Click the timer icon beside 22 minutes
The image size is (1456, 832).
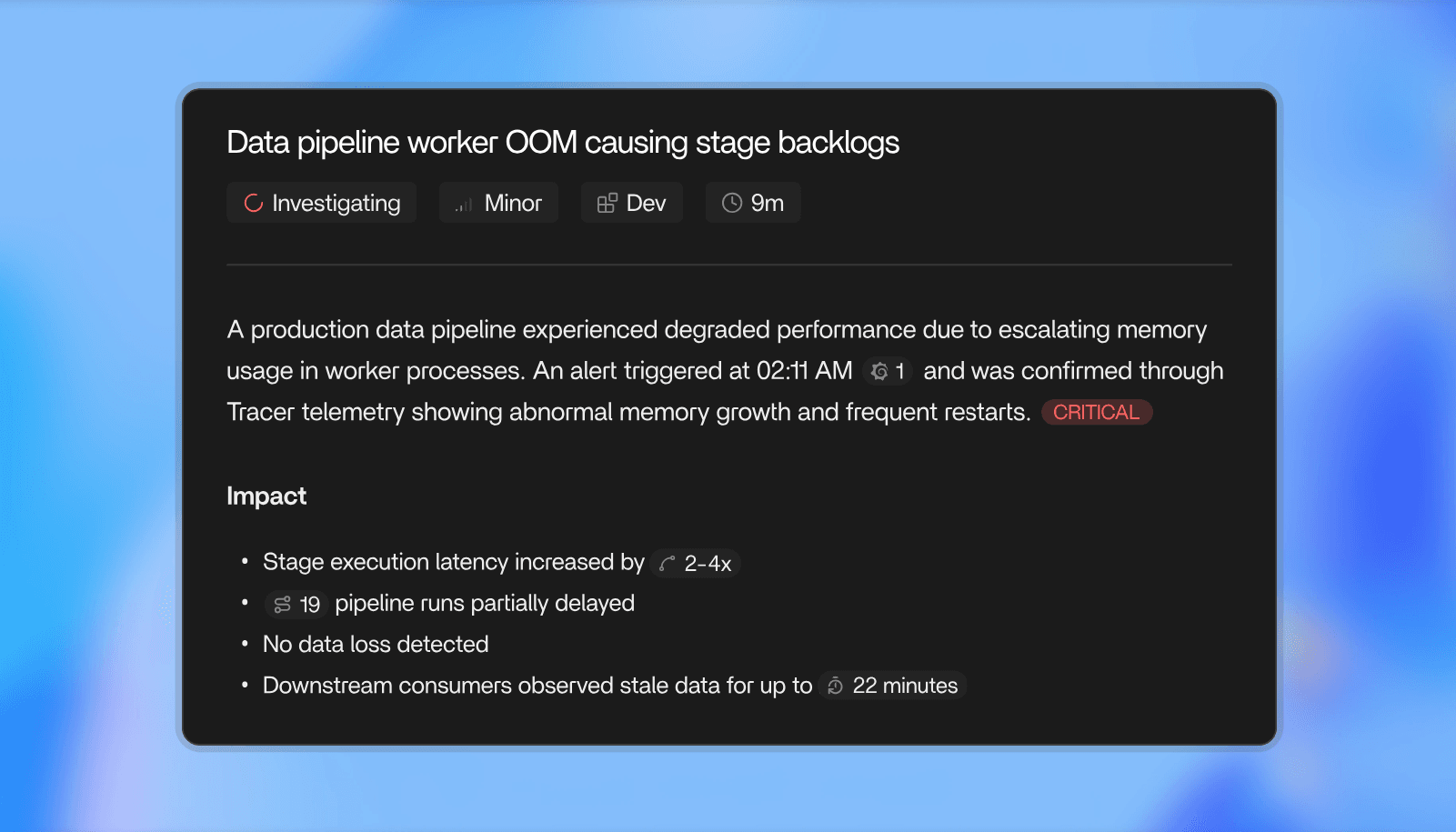pyautogui.click(x=835, y=686)
